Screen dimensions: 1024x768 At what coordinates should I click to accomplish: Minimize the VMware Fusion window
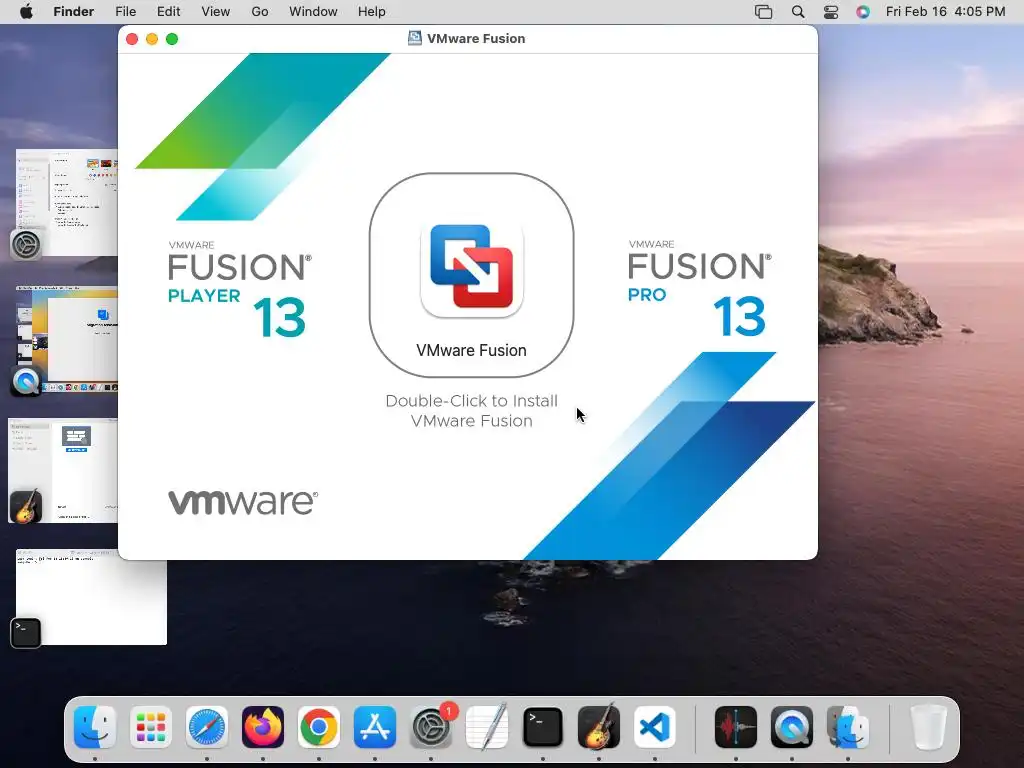tap(152, 39)
